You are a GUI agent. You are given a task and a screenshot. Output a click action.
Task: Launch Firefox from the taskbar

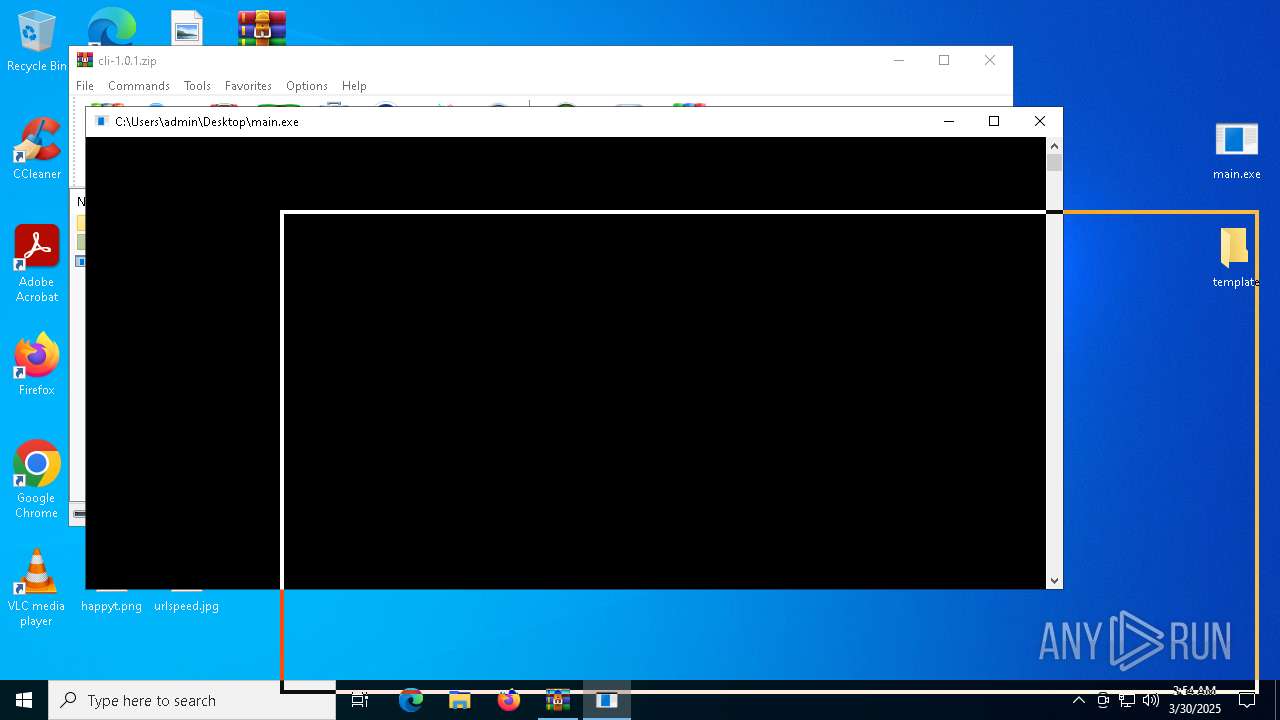[x=509, y=700]
